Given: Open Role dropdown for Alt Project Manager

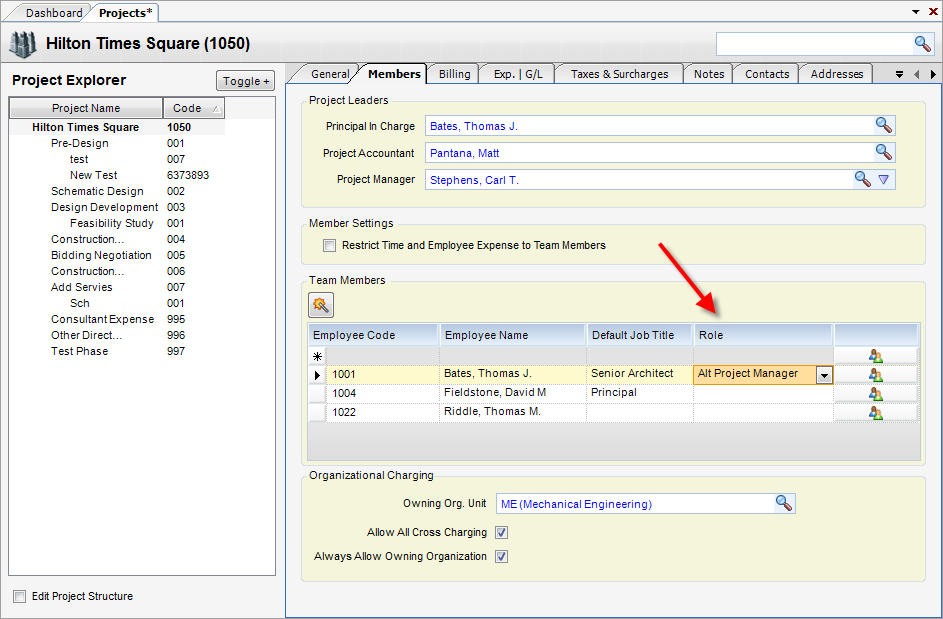Looking at the screenshot, I should click(x=824, y=375).
